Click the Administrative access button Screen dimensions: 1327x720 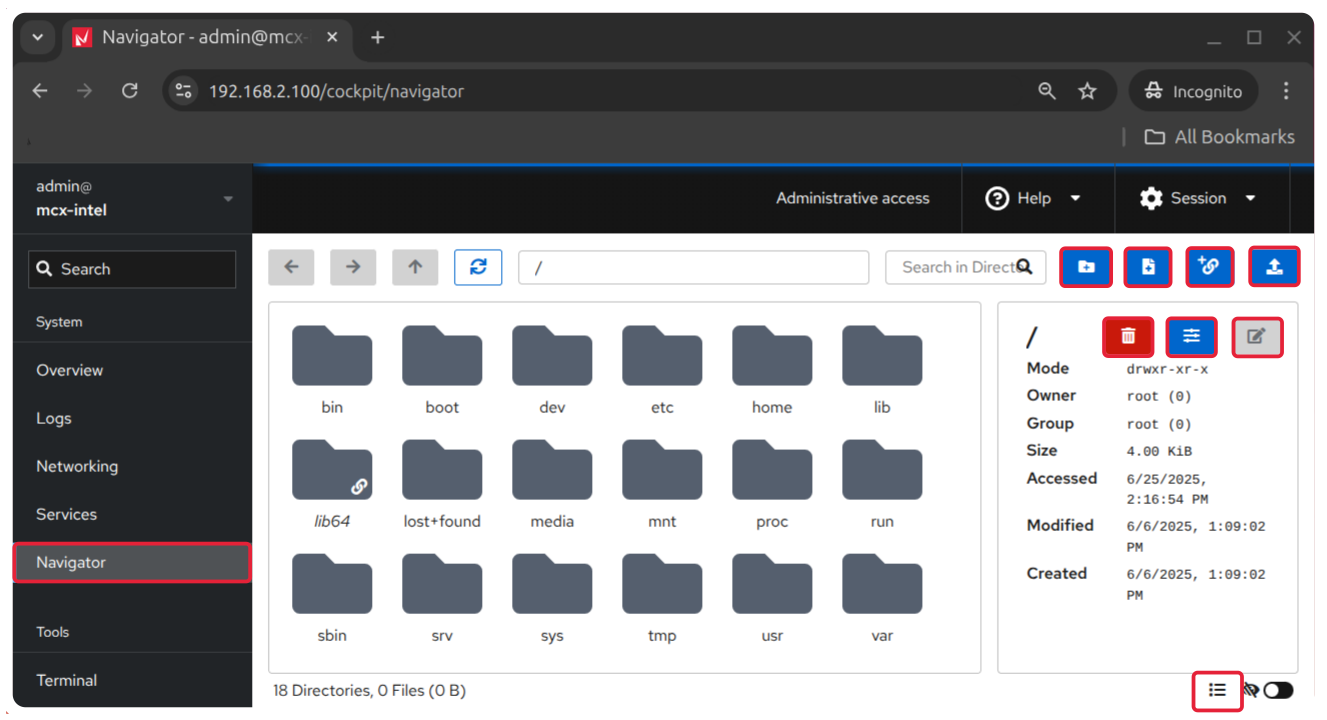click(852, 198)
